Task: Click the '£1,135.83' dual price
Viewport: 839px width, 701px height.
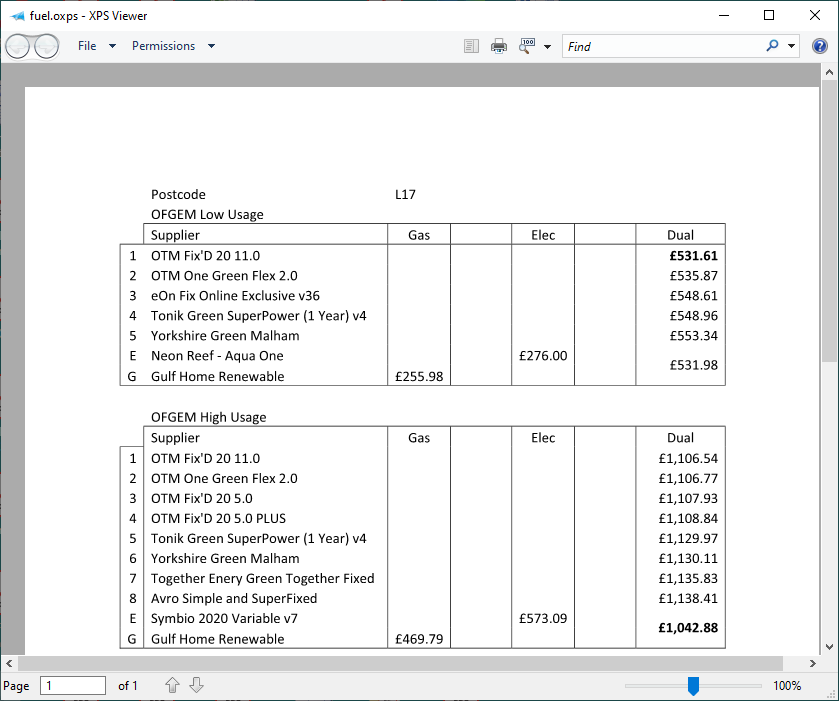Action: 688,578
